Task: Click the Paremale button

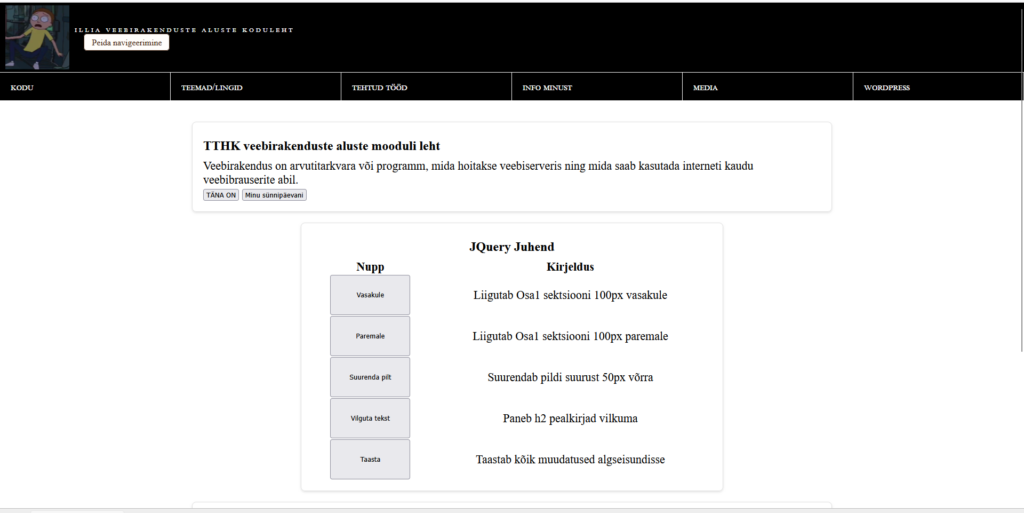Action: (x=370, y=336)
